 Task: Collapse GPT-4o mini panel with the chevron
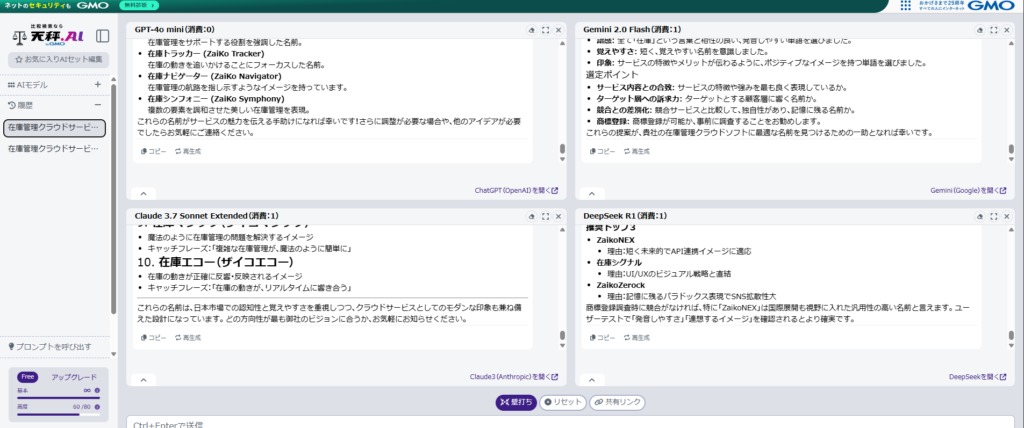click(144, 193)
